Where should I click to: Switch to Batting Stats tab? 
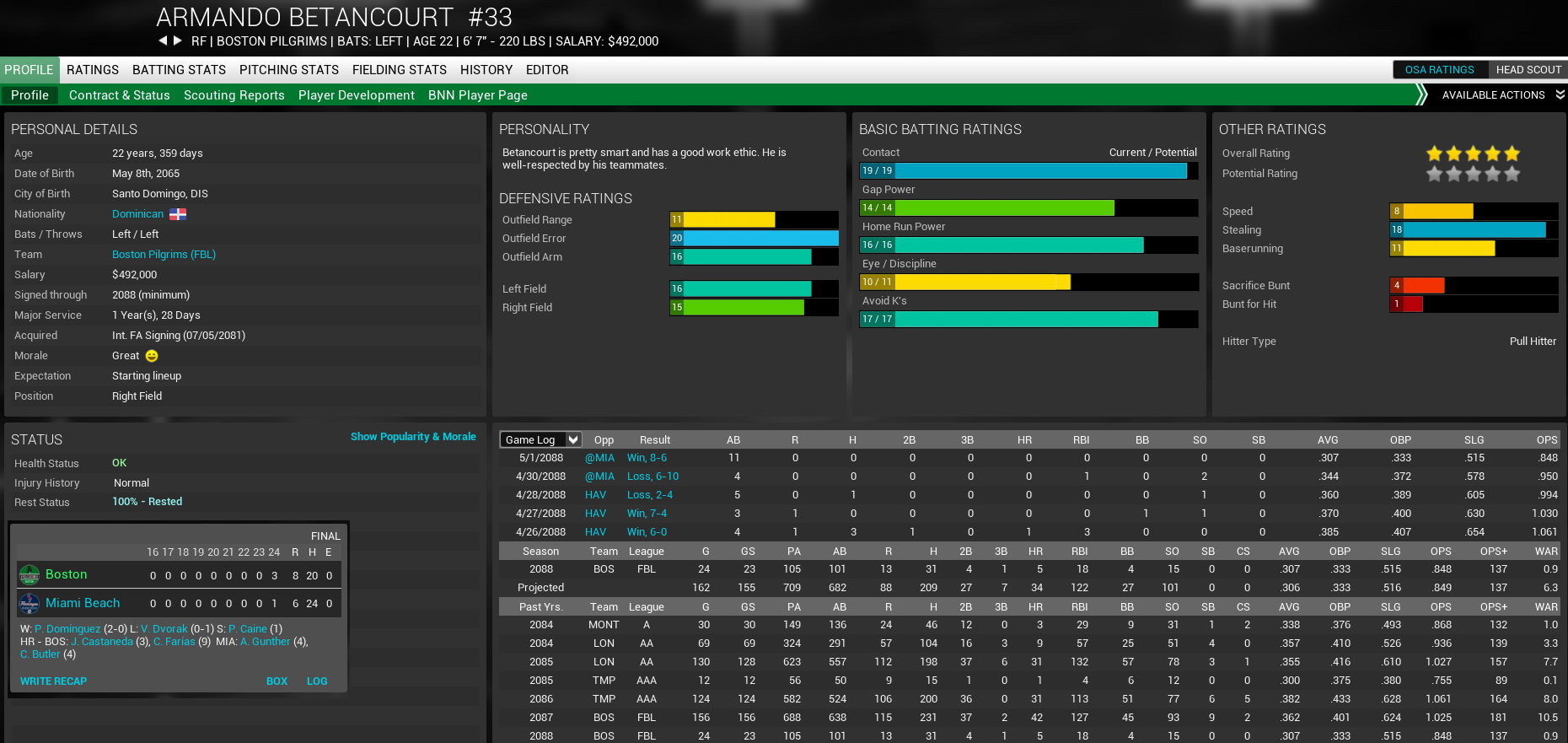coord(179,70)
